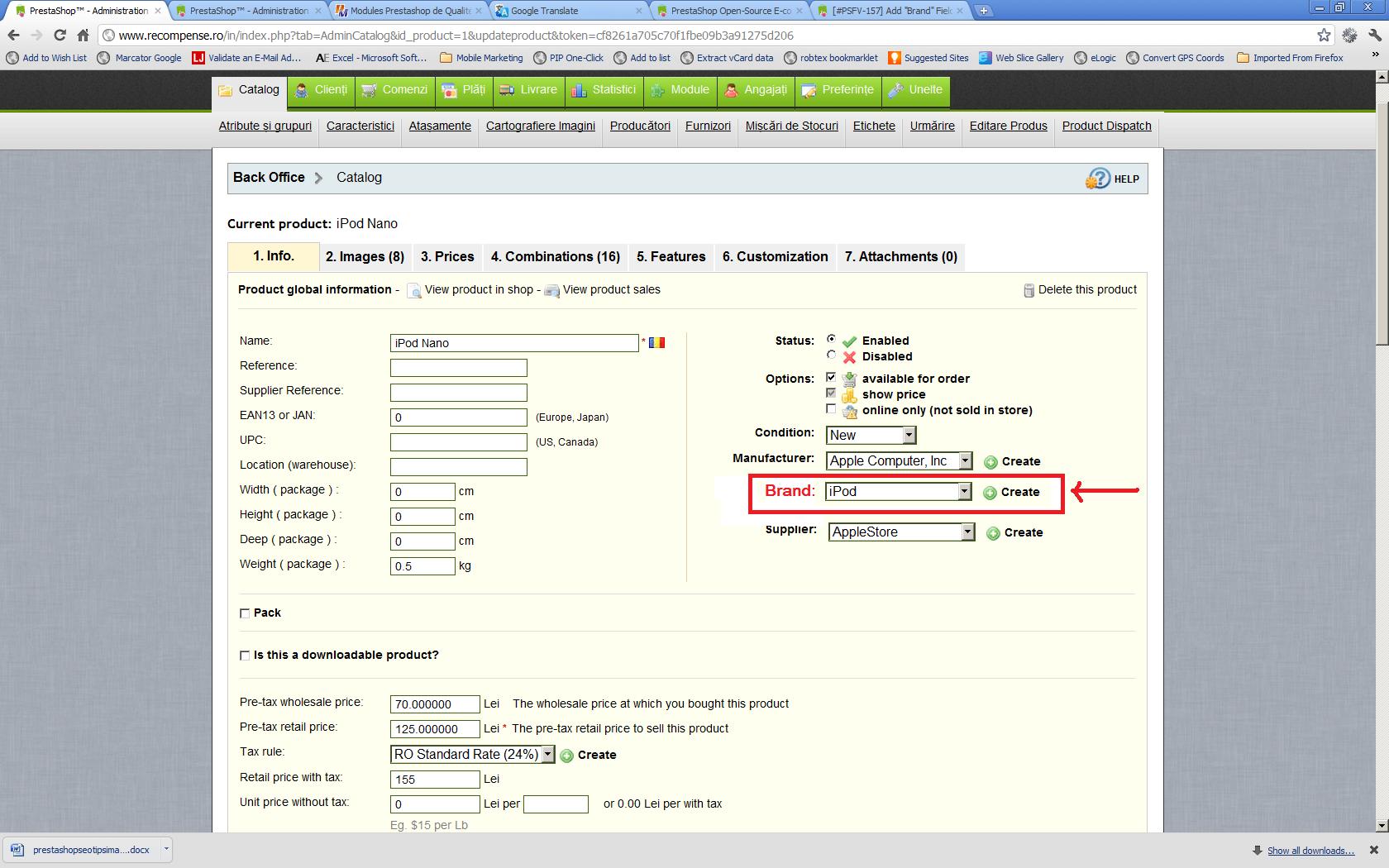Click the Reference input field
The height and width of the screenshot is (868, 1389).
pos(459,368)
